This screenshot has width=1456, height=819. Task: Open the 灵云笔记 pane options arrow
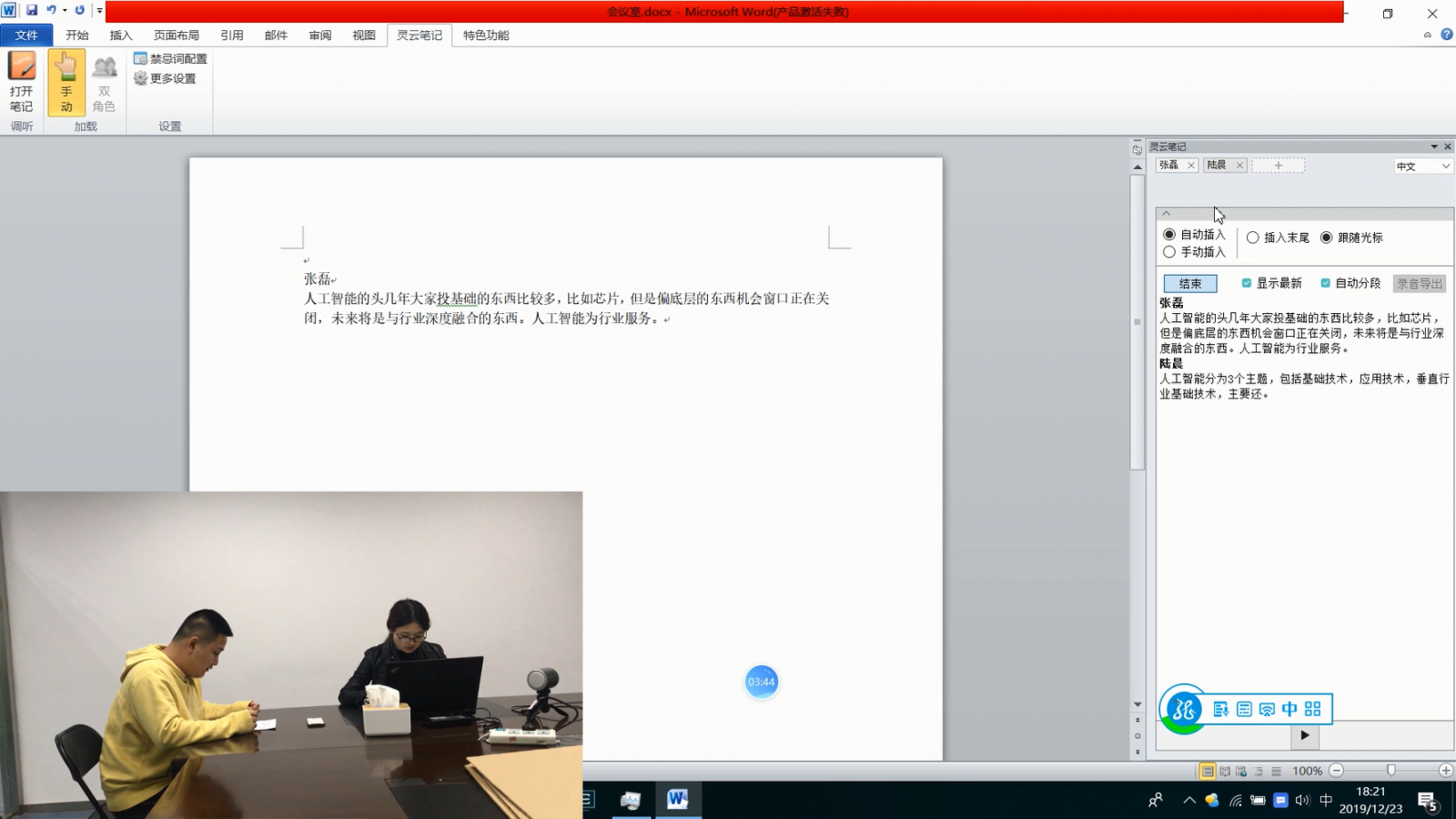1434,147
